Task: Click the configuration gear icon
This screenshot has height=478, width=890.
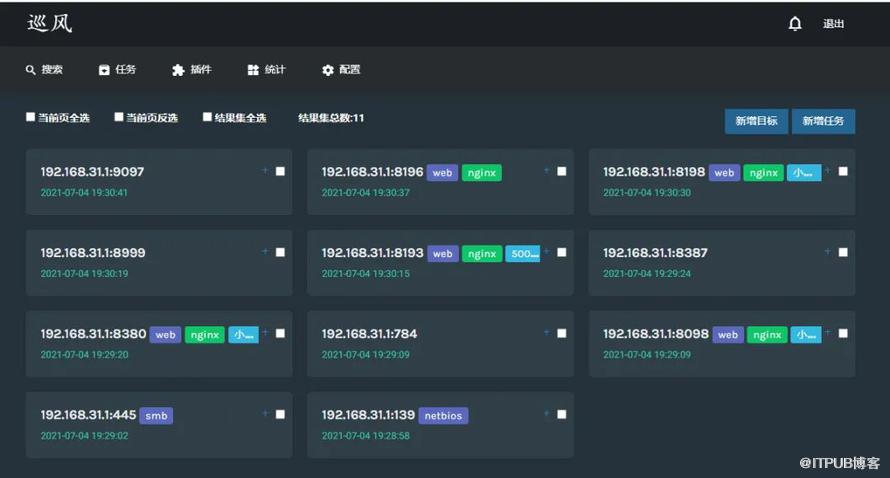Action: click(x=328, y=70)
